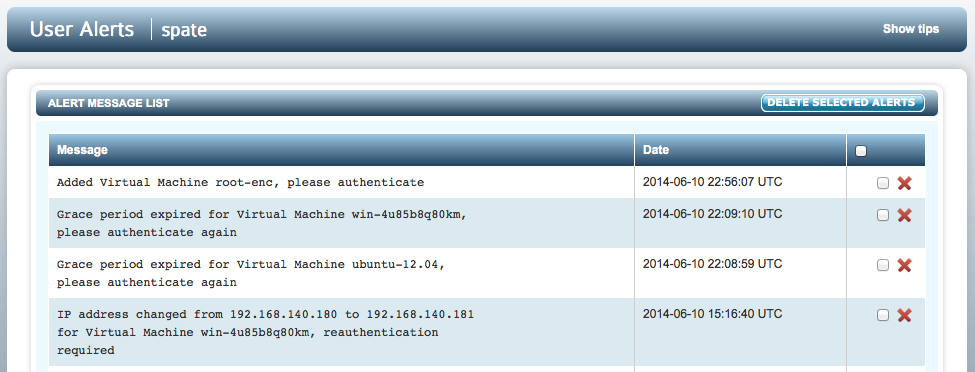Screen dimensions: 975x372
Task: Mark the ubuntu-12.04 alert checkbox
Action: [882, 265]
